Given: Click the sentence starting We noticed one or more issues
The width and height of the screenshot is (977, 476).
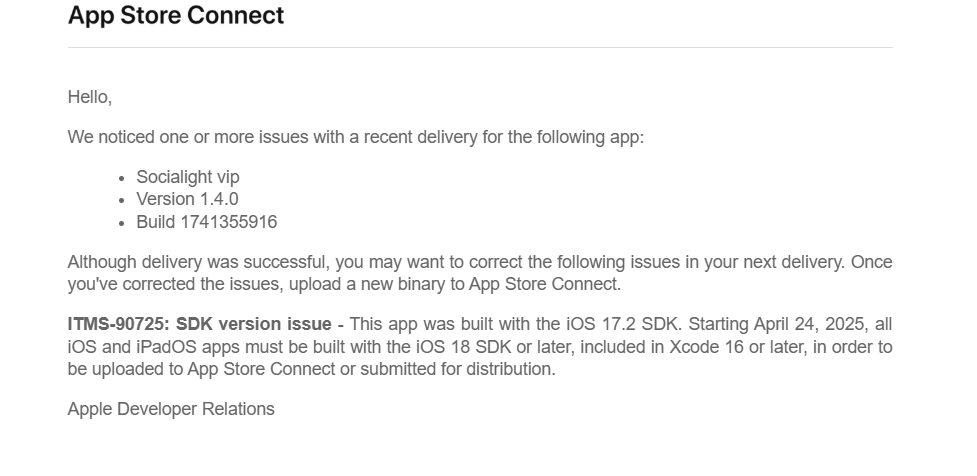Looking at the screenshot, I should [356, 137].
